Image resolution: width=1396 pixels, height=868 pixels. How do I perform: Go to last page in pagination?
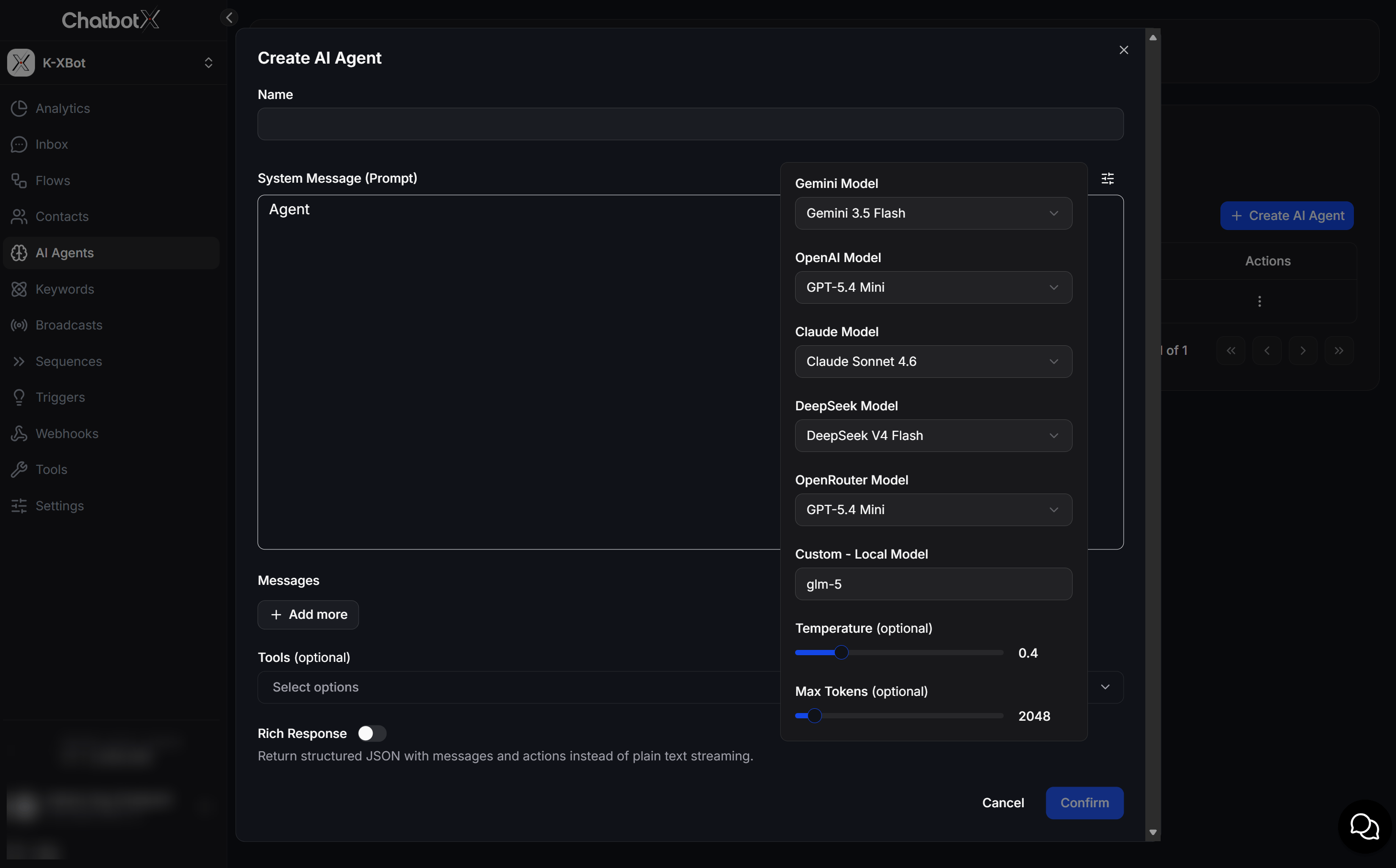click(1339, 351)
